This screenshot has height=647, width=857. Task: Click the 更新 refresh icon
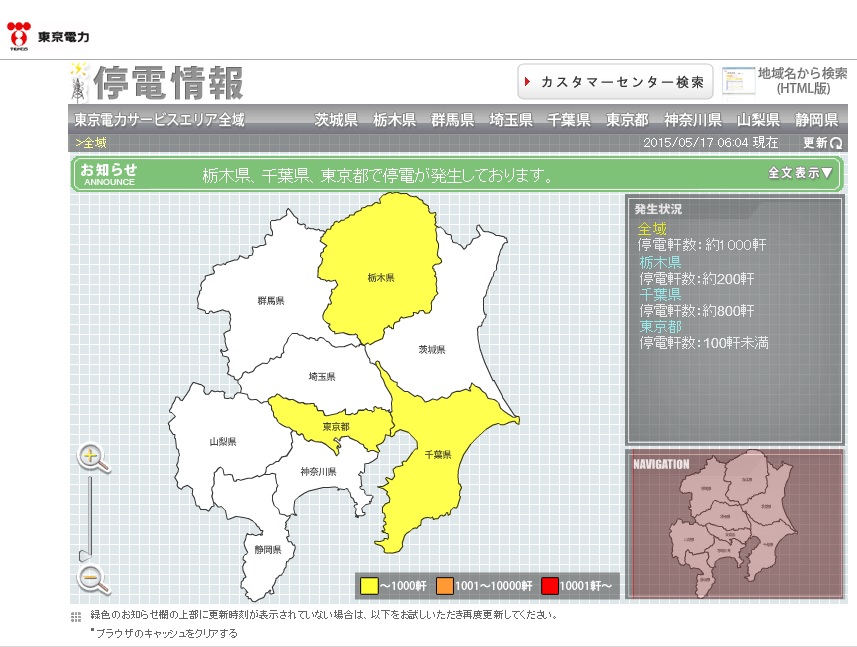click(x=836, y=143)
